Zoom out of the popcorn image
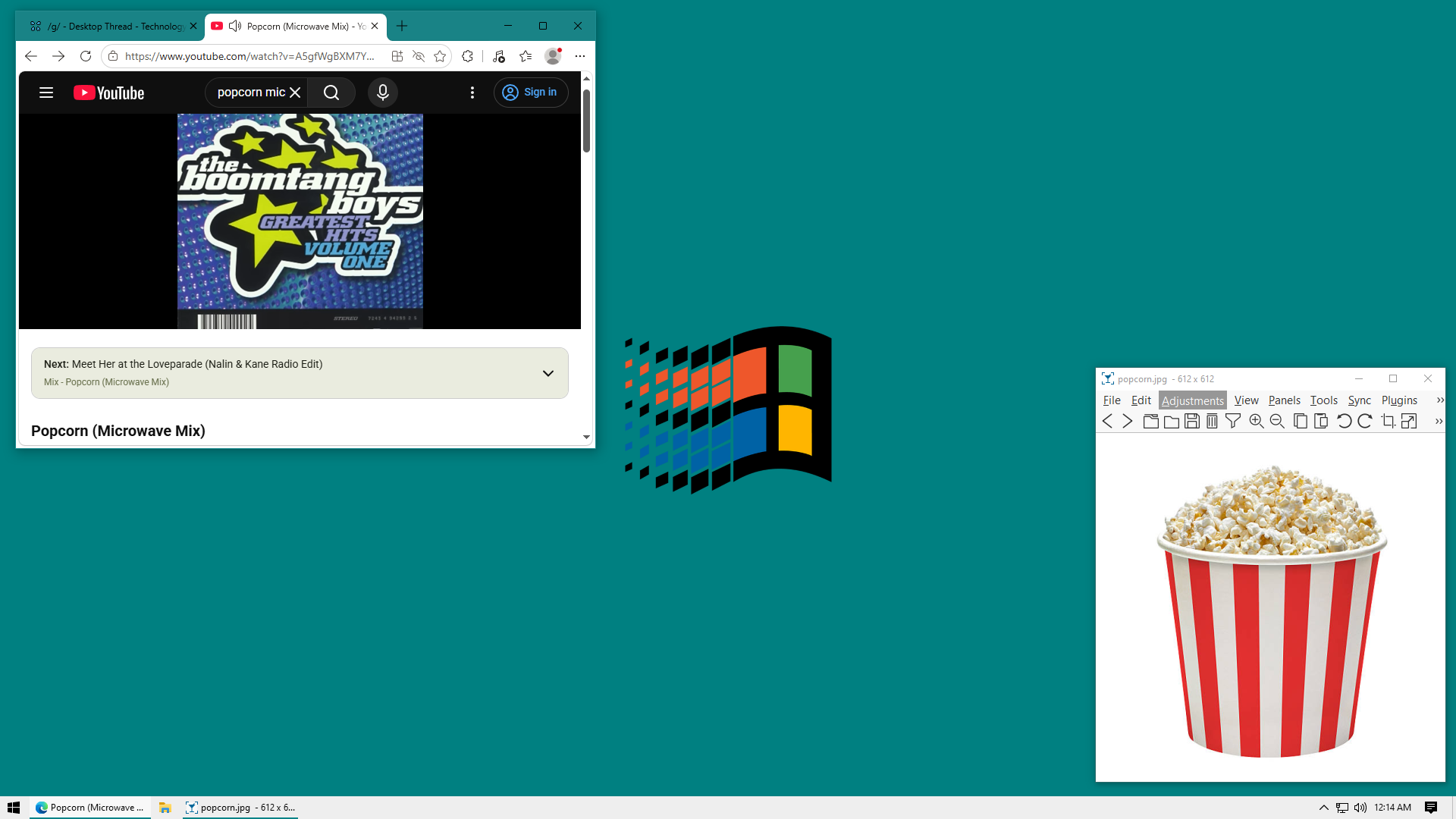Screen dimensions: 1456x819 pos(1277,422)
